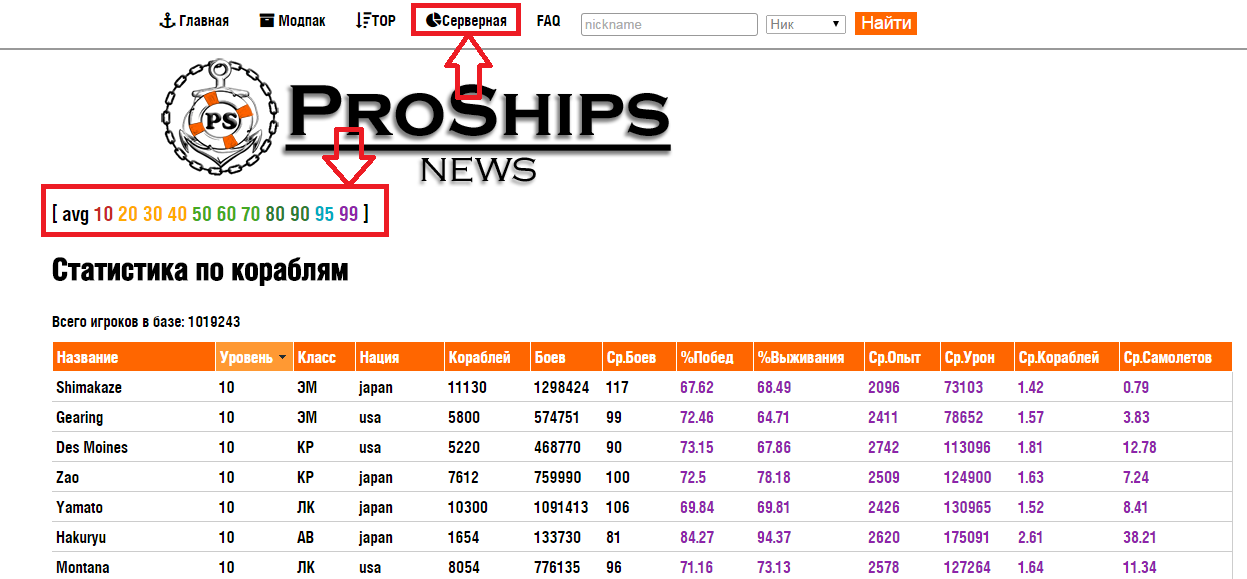Expand the Ник search type dropdown
1247x579 pixels.
point(805,24)
